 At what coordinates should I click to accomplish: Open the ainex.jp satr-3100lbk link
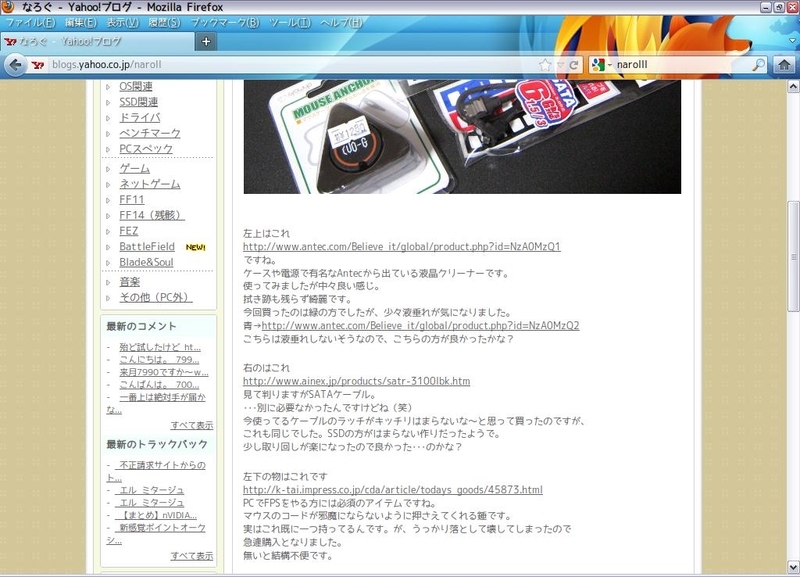click(357, 381)
